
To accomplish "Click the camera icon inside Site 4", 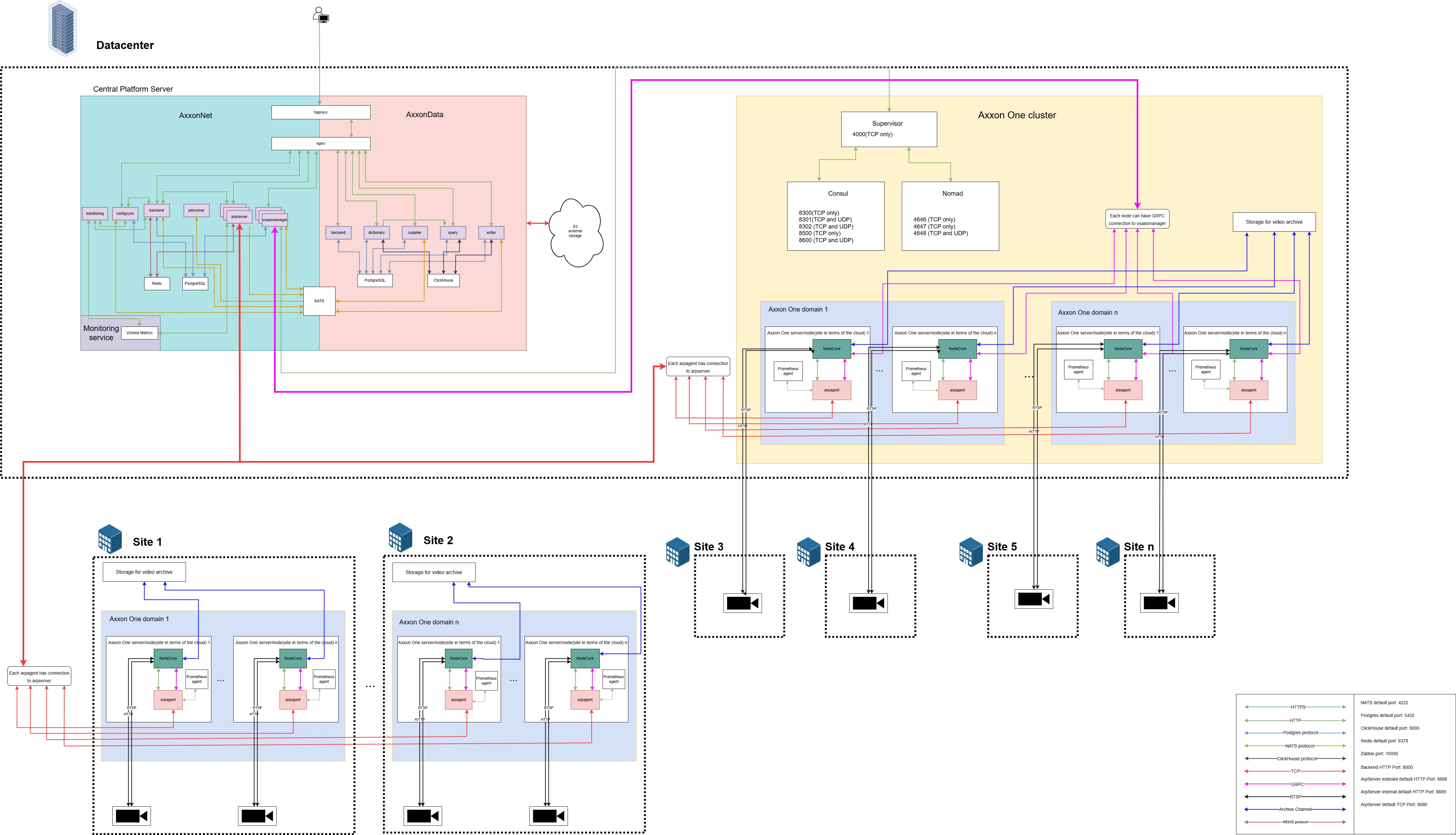I will click(x=868, y=603).
